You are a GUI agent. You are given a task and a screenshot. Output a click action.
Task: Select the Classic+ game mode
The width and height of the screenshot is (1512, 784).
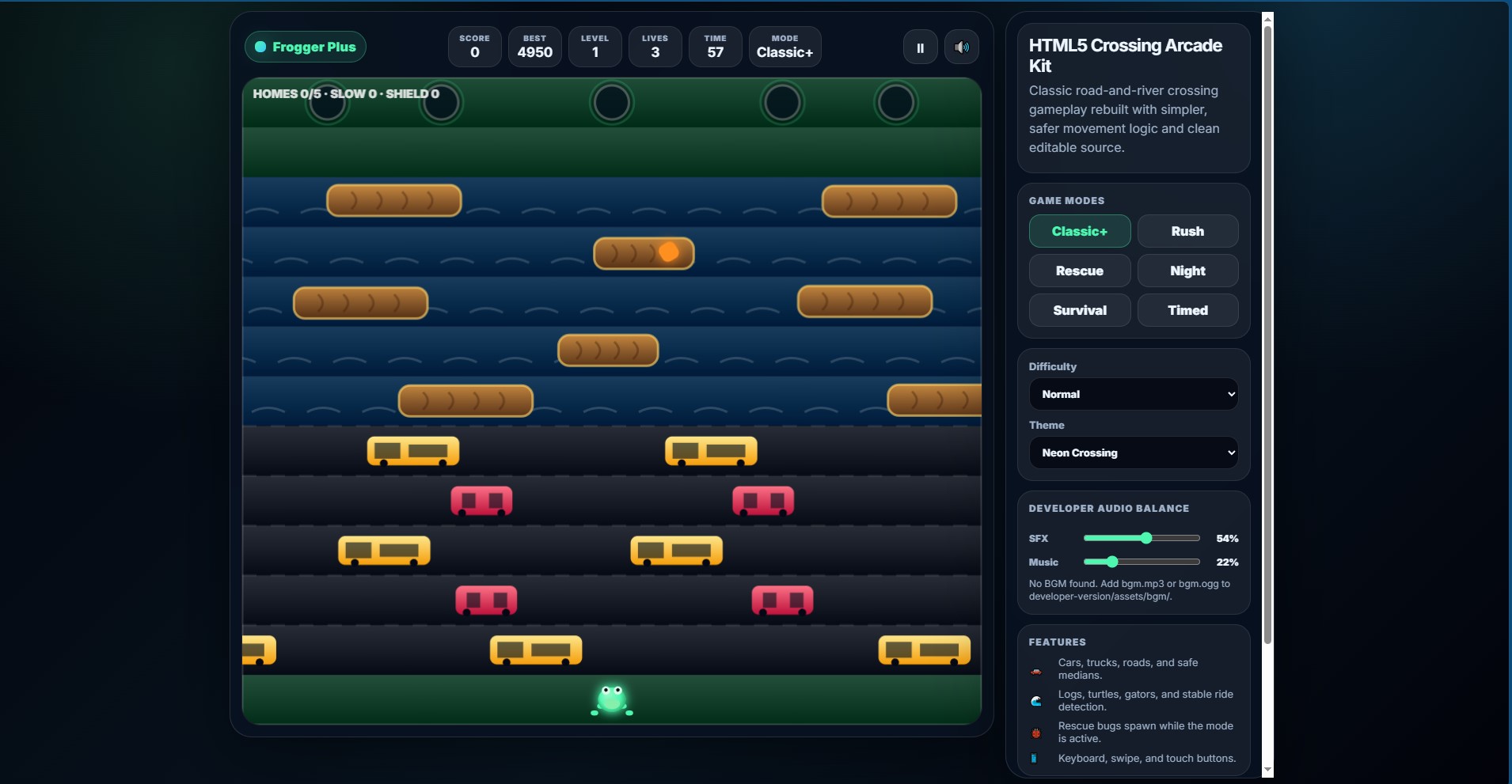(1080, 231)
